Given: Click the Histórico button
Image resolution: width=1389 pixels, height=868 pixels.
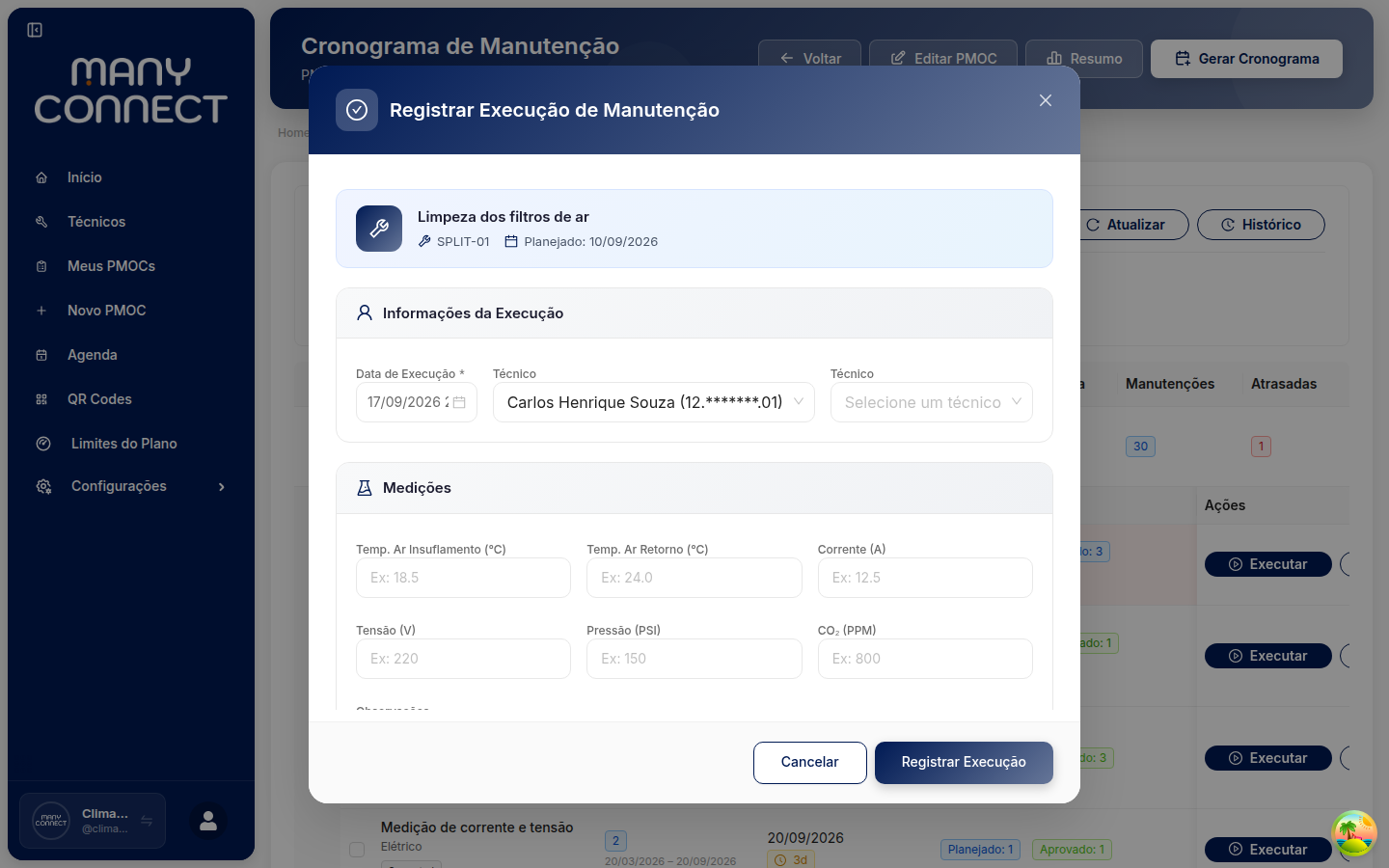Looking at the screenshot, I should (1261, 225).
